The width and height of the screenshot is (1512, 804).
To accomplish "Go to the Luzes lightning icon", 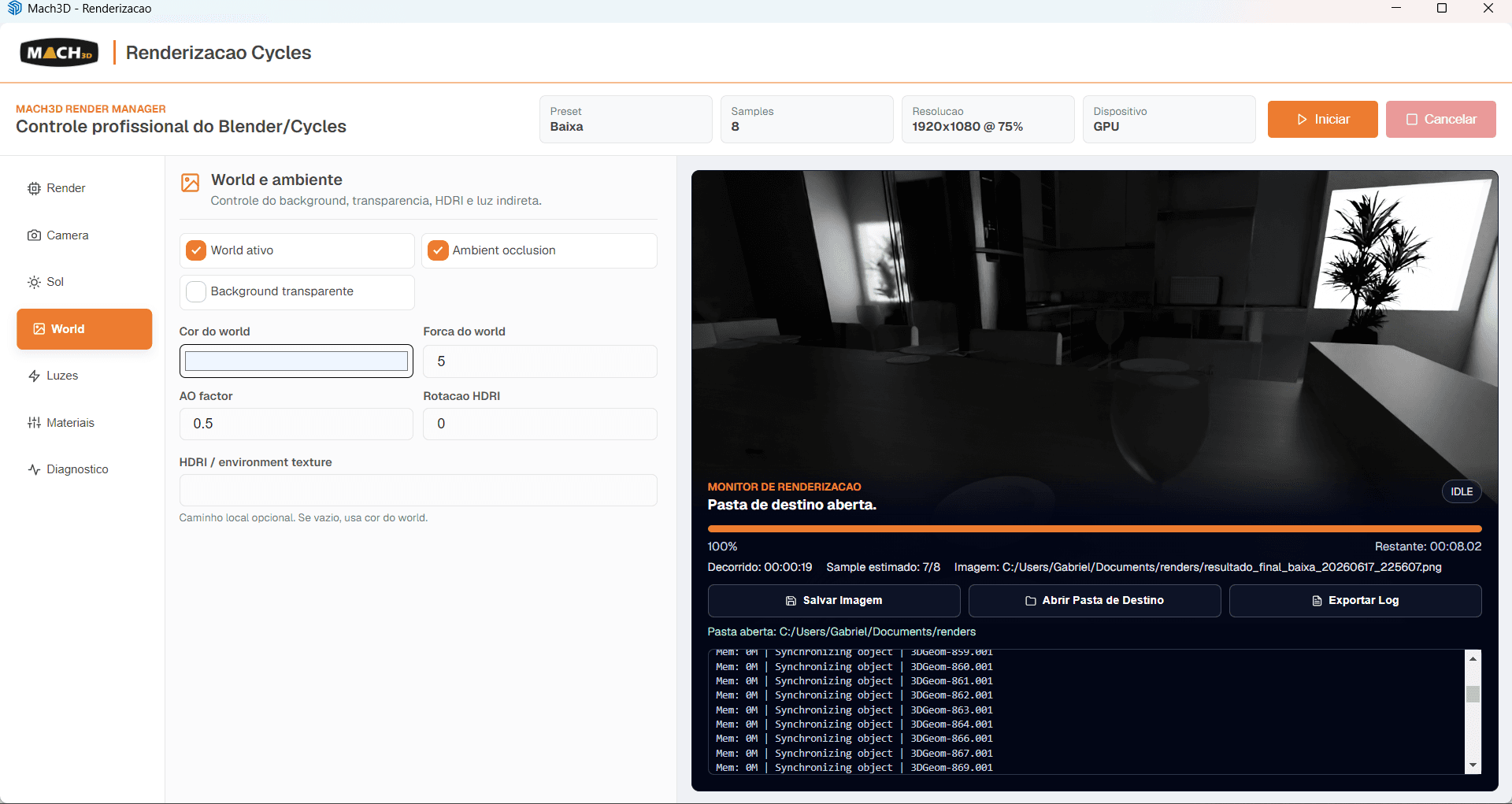I will click(34, 376).
